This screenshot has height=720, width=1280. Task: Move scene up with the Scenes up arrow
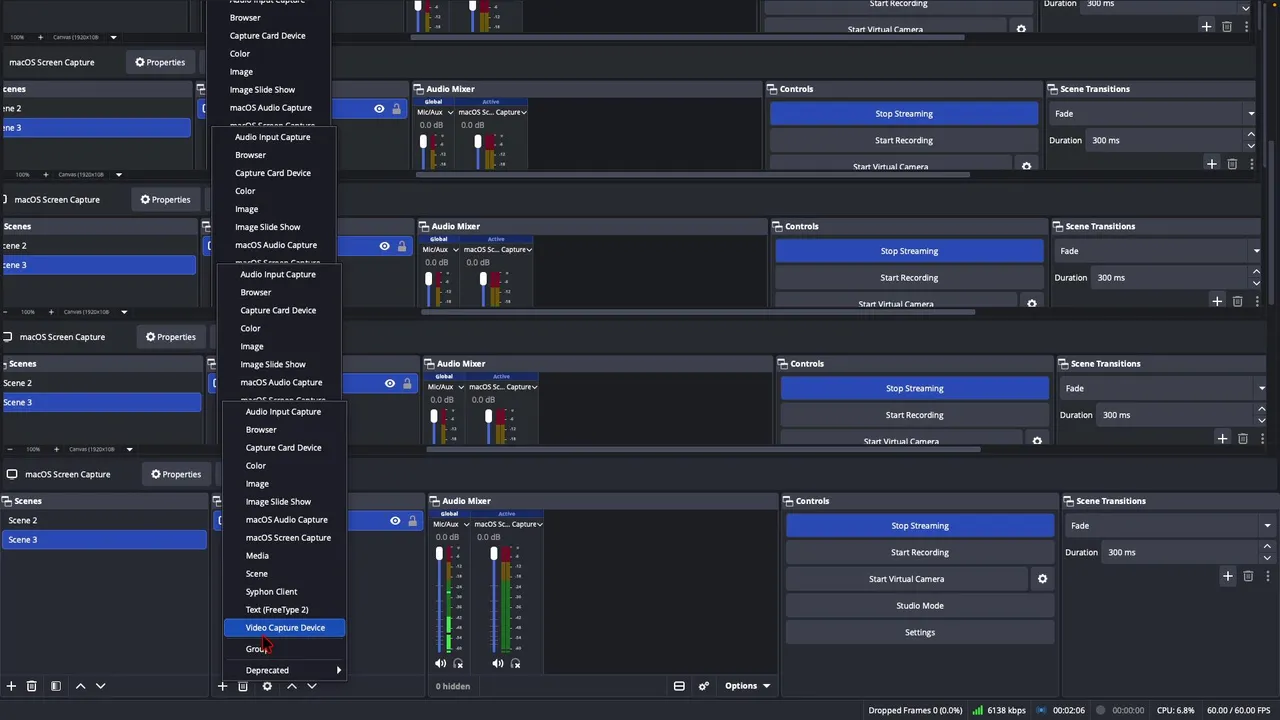[81, 686]
